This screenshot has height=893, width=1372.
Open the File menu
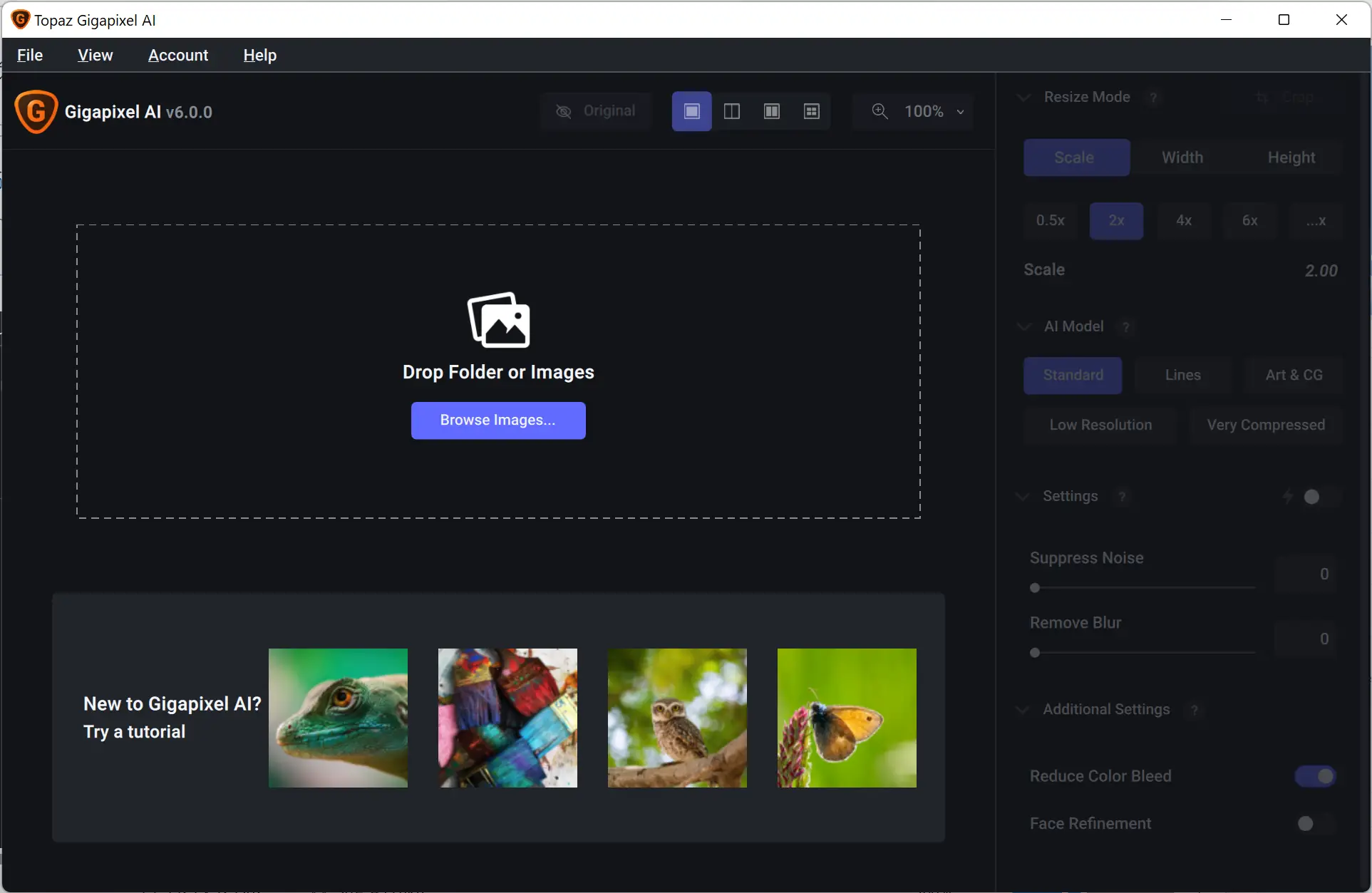(30, 55)
